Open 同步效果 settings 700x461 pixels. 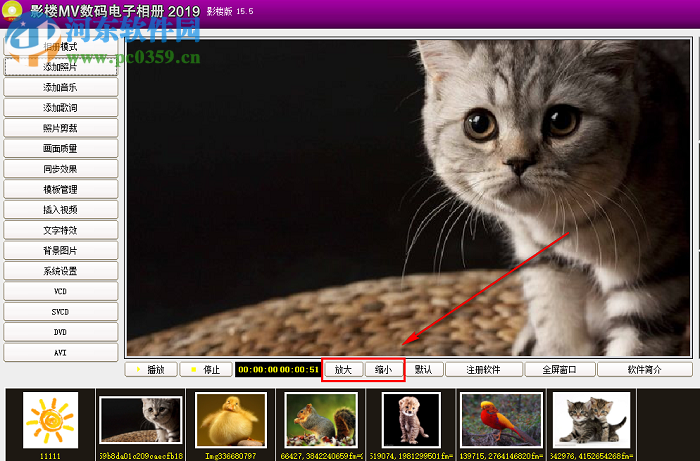coord(61,169)
